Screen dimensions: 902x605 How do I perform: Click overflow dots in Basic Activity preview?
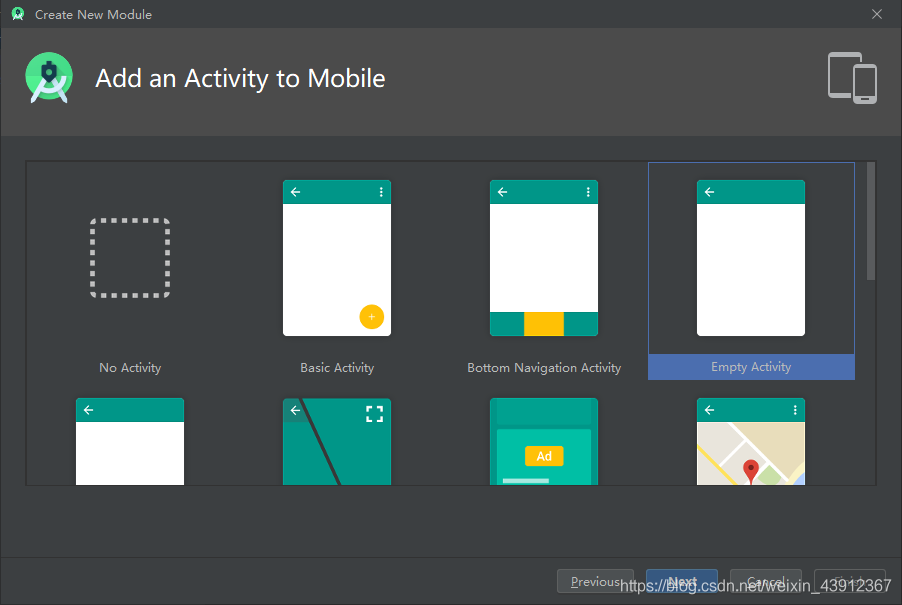point(381,192)
